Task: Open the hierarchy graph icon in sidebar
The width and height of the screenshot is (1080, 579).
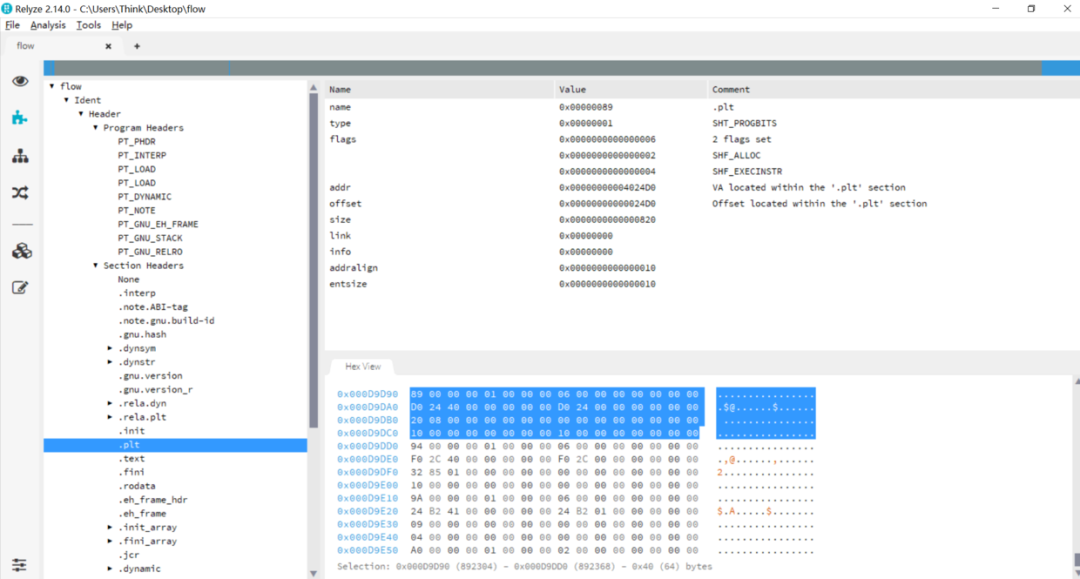Action: [20, 156]
